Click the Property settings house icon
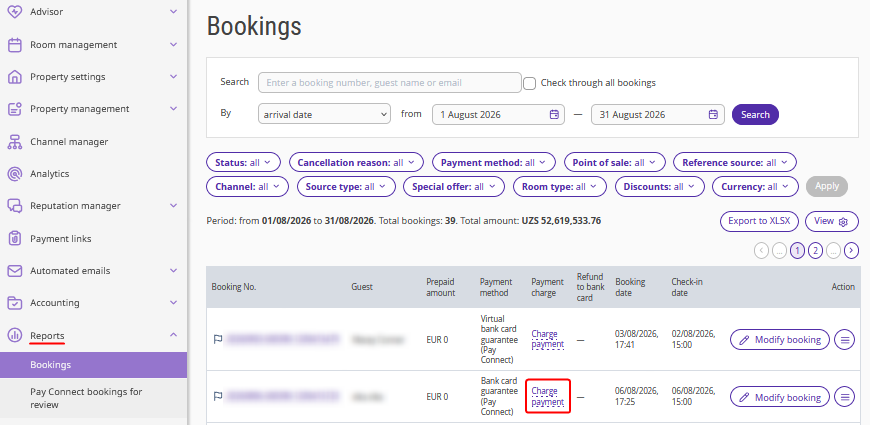Image resolution: width=870 pixels, height=425 pixels. (15, 77)
